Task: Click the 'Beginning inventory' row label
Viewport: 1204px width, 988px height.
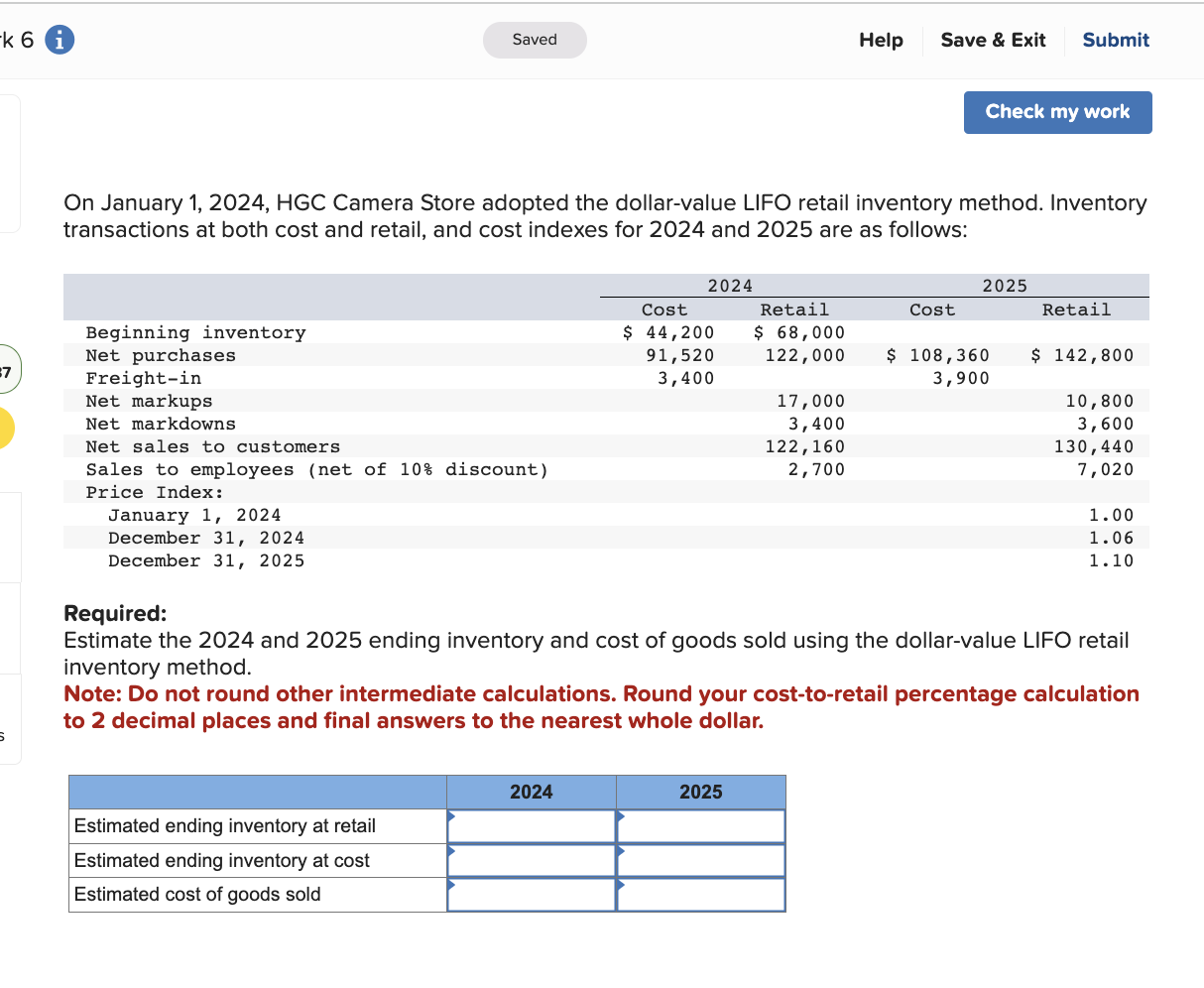Action: 196,332
